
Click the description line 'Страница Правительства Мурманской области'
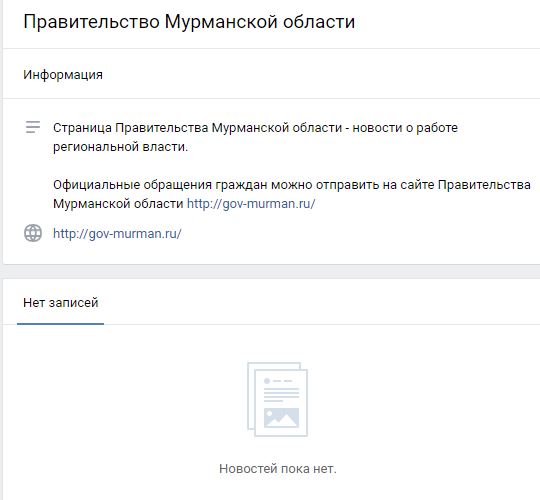[x=197, y=128]
